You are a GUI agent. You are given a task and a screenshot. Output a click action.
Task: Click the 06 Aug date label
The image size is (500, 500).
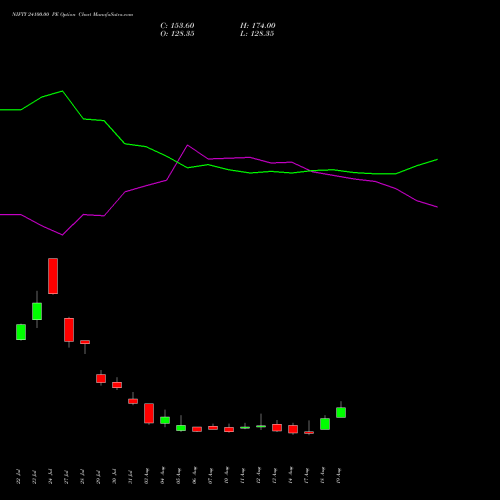click(194, 476)
